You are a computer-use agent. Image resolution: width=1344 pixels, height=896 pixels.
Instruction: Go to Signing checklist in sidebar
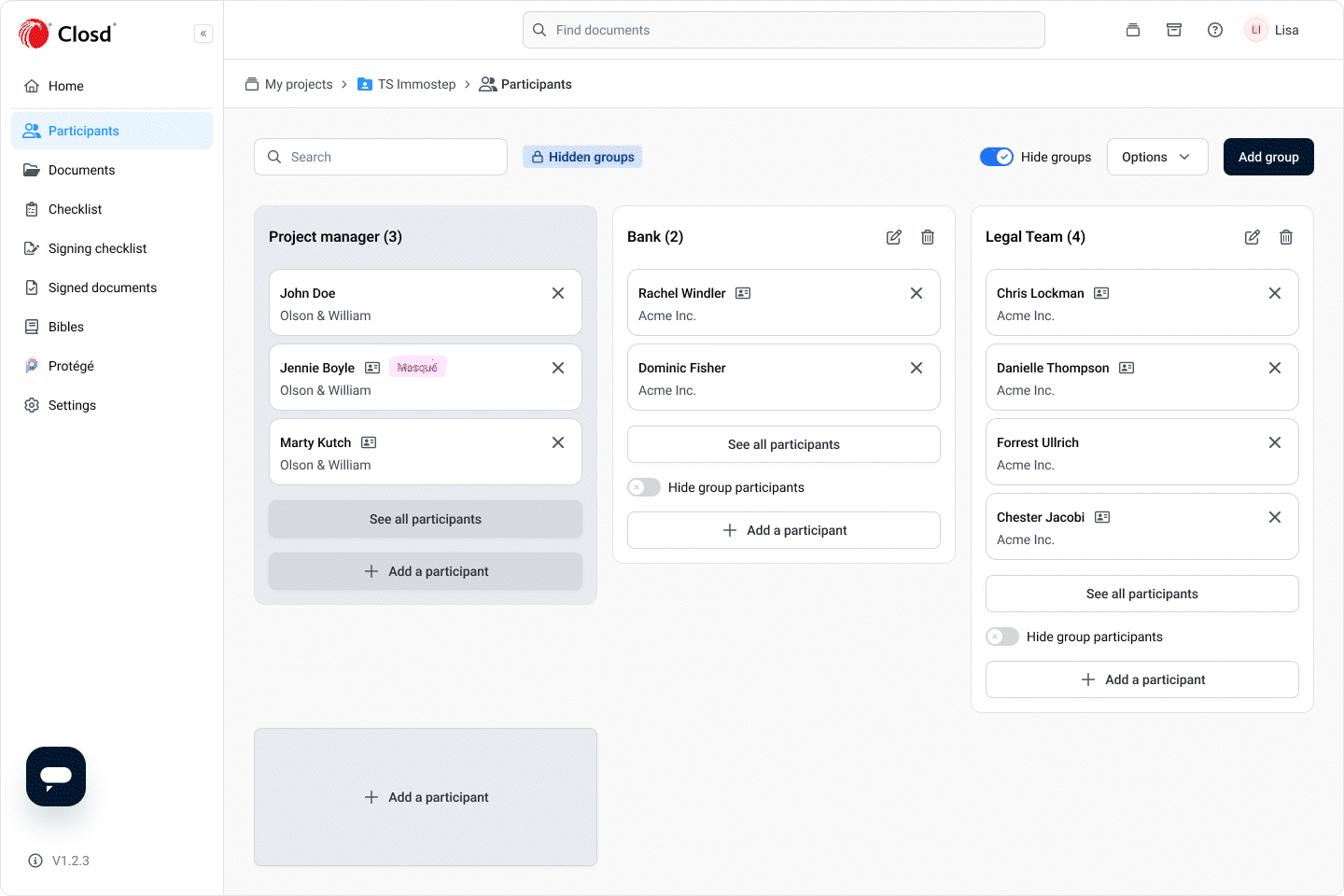coord(97,248)
